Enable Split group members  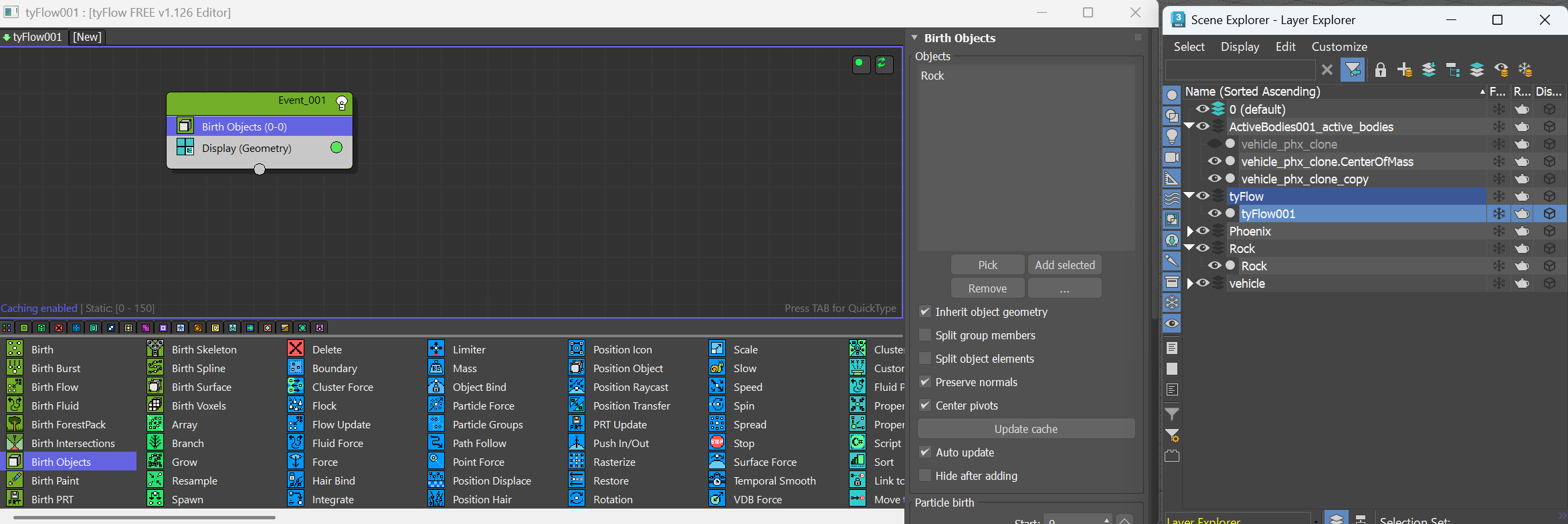click(x=925, y=335)
